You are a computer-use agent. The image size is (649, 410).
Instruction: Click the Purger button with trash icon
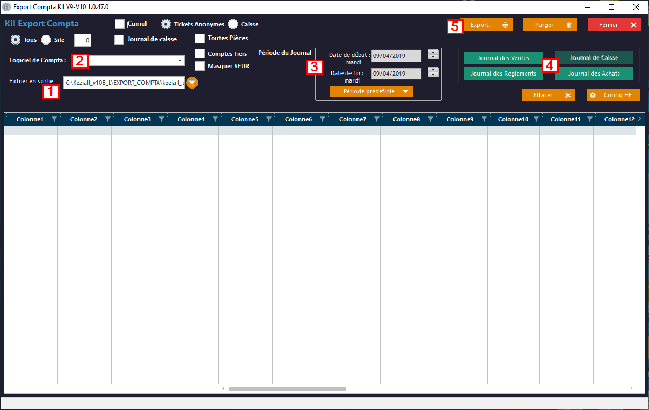(x=550, y=25)
